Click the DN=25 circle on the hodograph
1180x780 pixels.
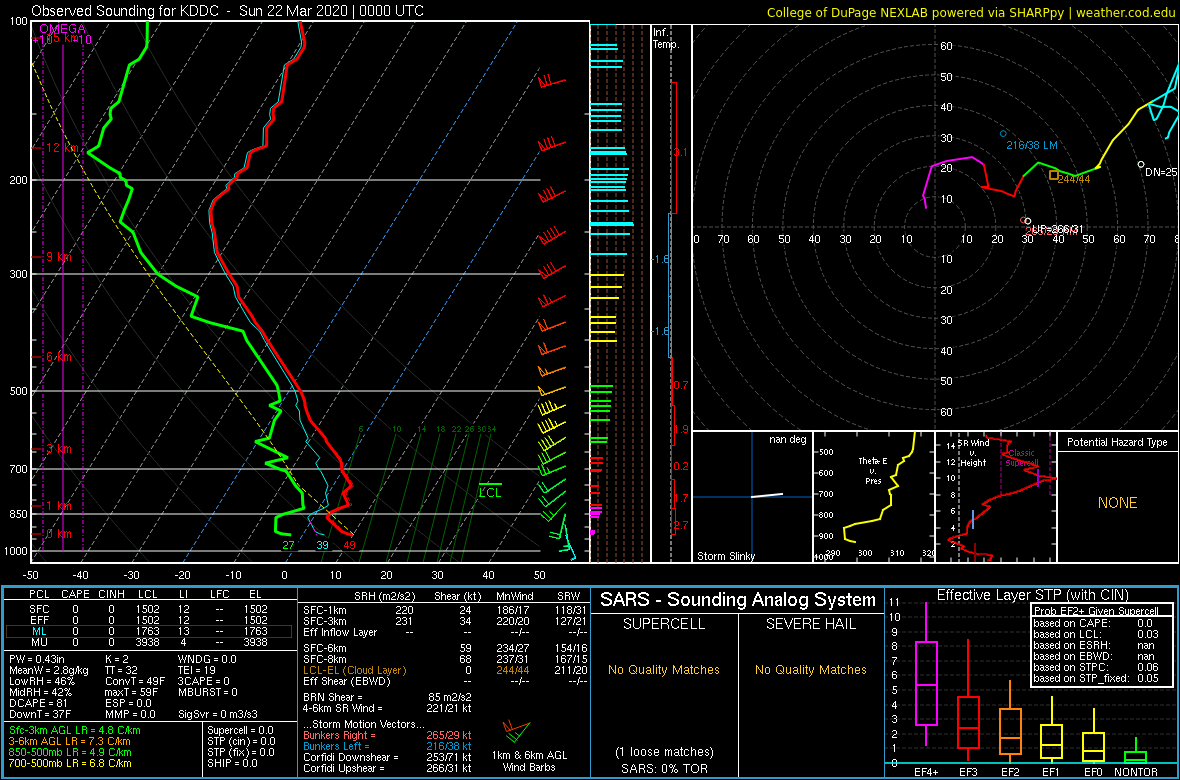(x=1141, y=164)
